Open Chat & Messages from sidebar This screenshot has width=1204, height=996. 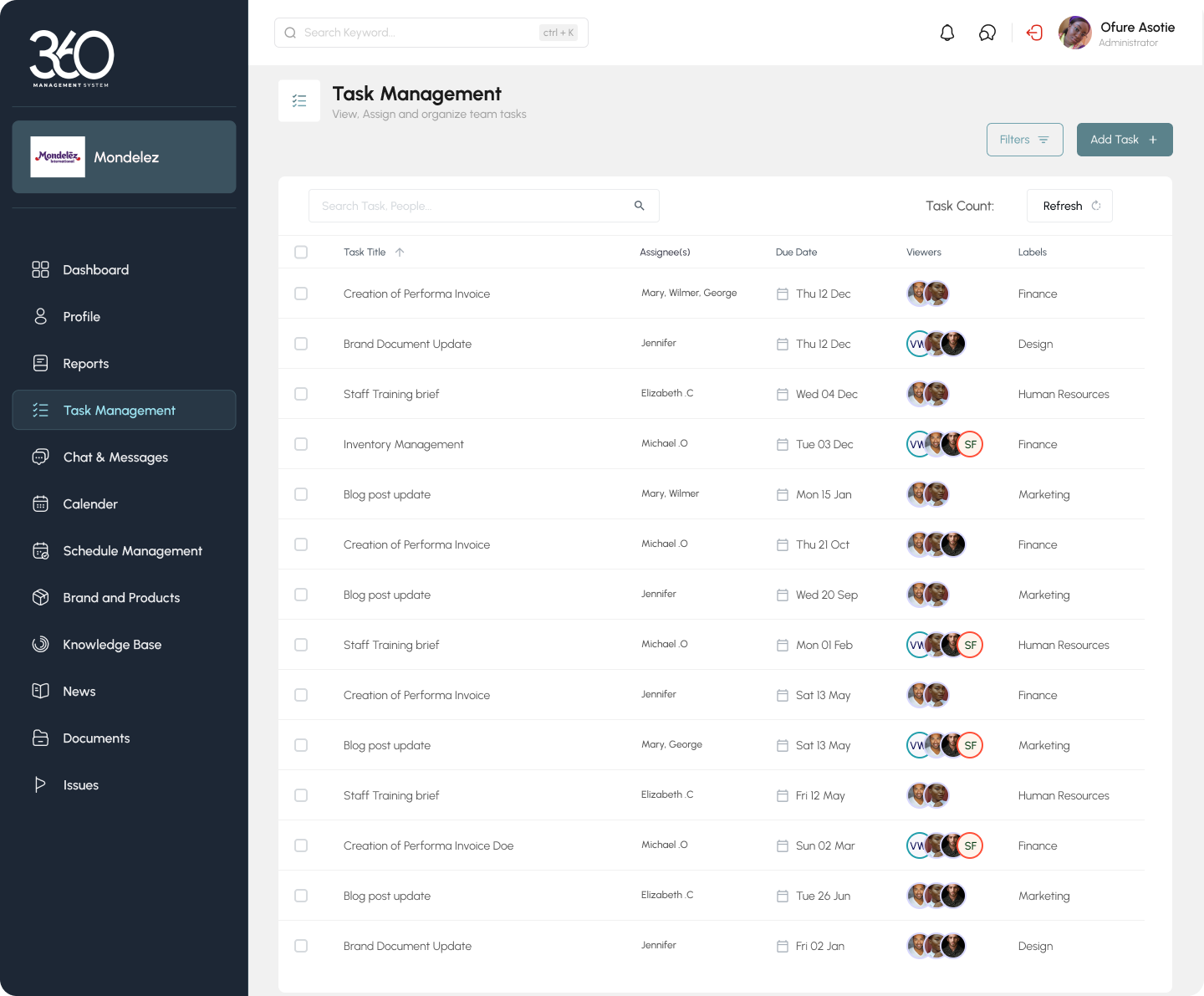[x=115, y=457]
